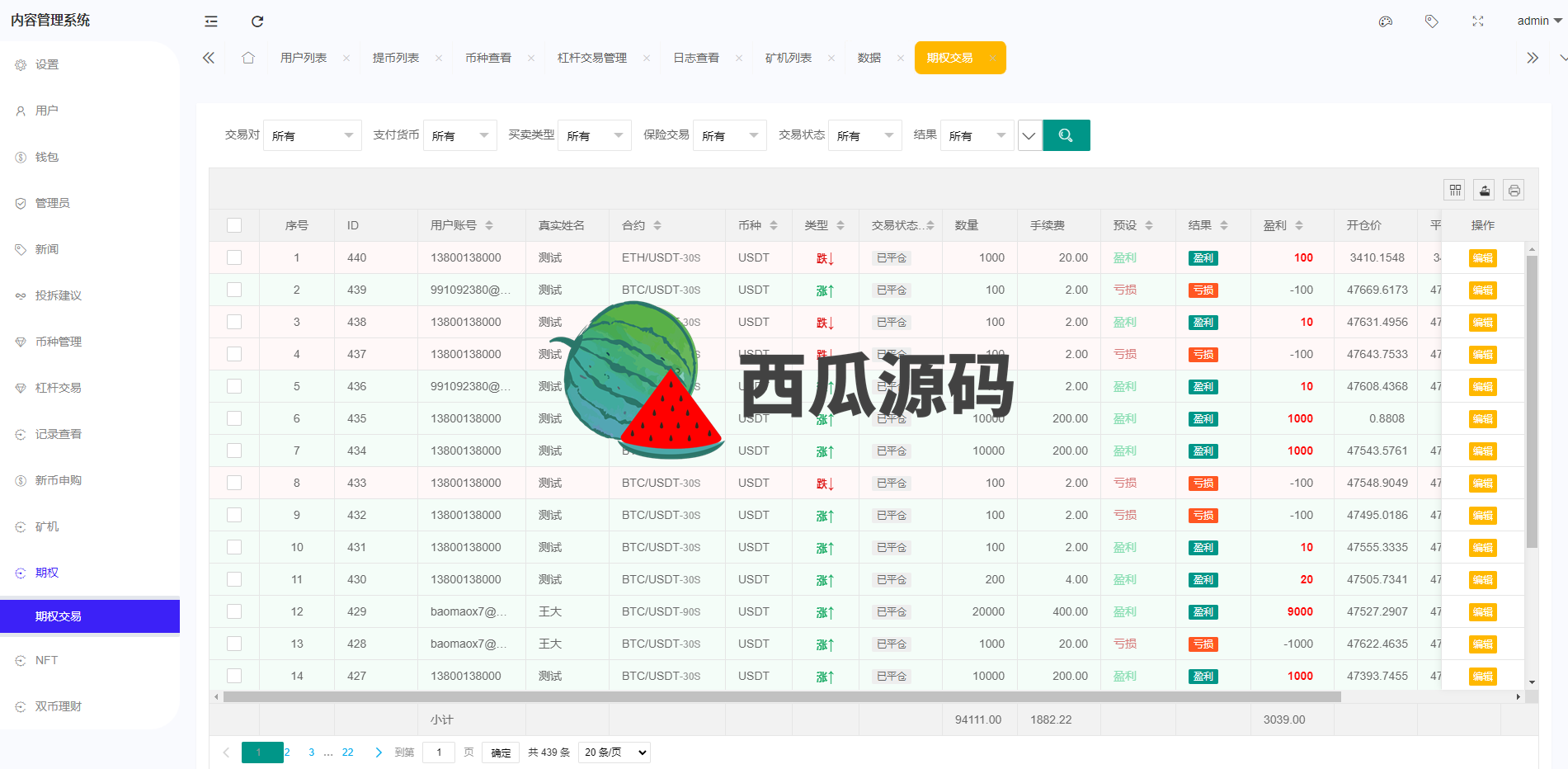Image resolution: width=1568 pixels, height=769 pixels.
Task: Check the row 3 checkbox (ID 438)
Action: coord(234,322)
